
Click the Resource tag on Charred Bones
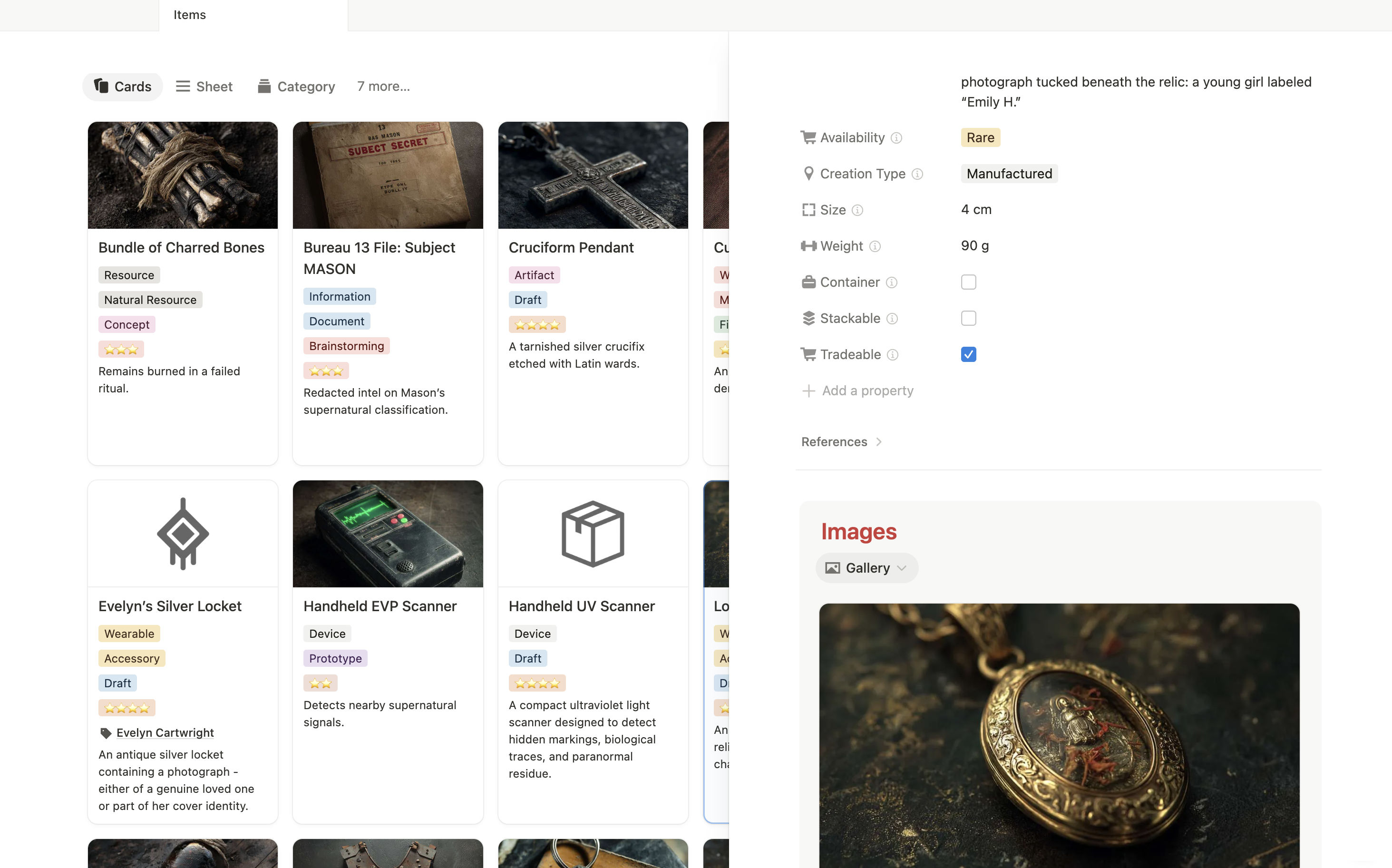tap(129, 275)
